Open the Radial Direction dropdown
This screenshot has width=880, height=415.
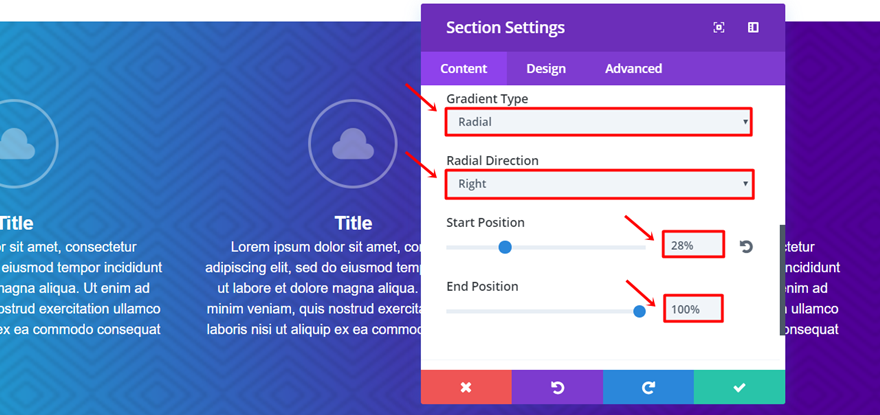(x=598, y=184)
